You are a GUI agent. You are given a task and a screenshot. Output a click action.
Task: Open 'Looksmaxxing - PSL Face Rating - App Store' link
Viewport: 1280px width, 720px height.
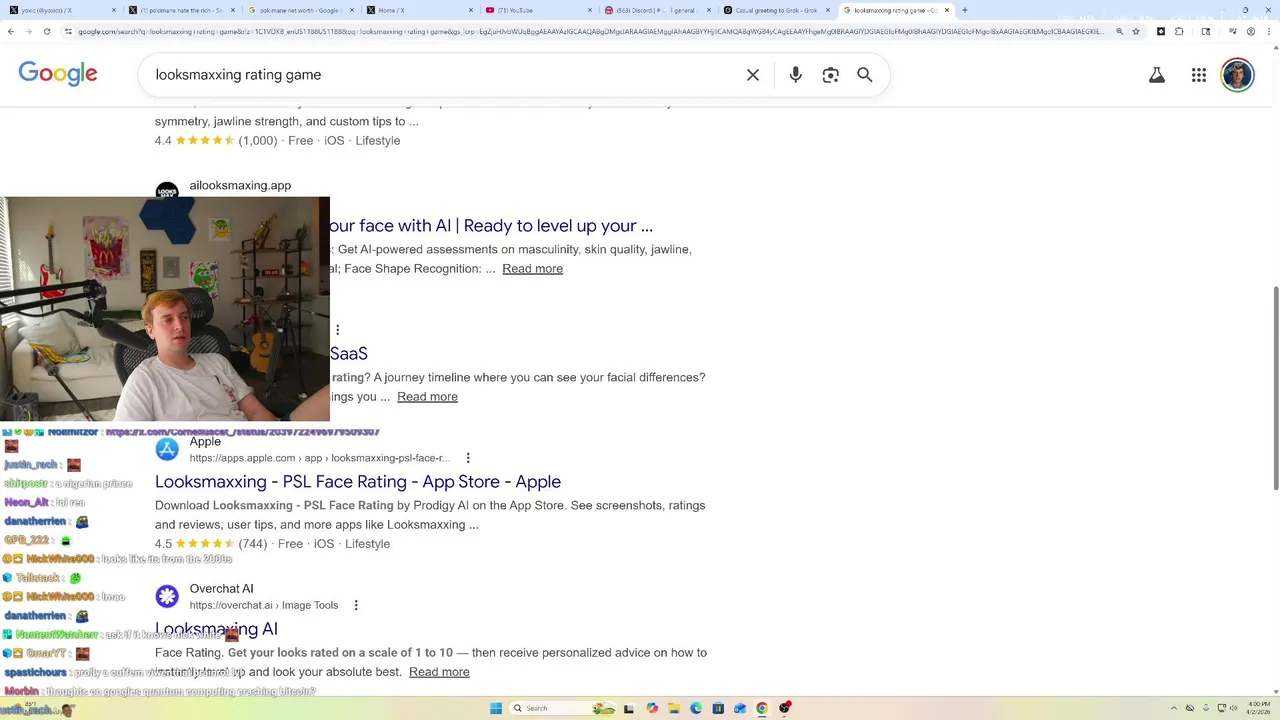pyautogui.click(x=358, y=481)
